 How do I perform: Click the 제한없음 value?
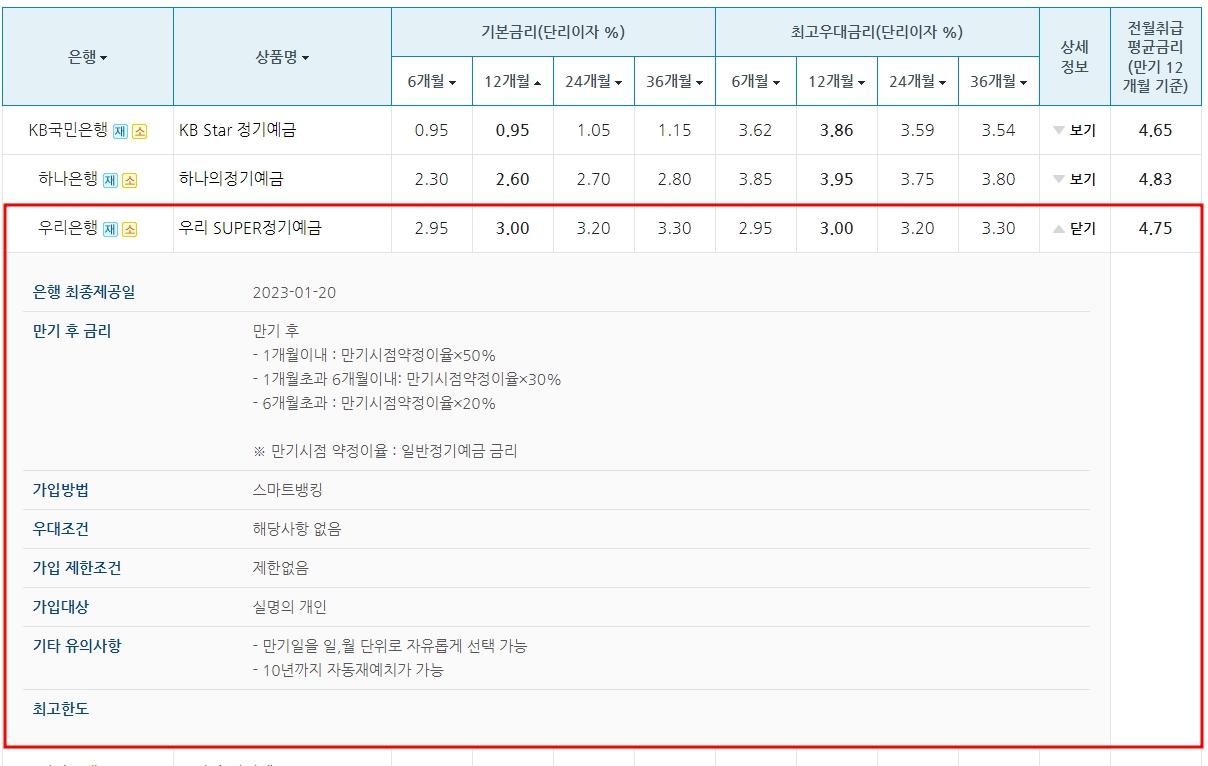[x=281, y=569]
